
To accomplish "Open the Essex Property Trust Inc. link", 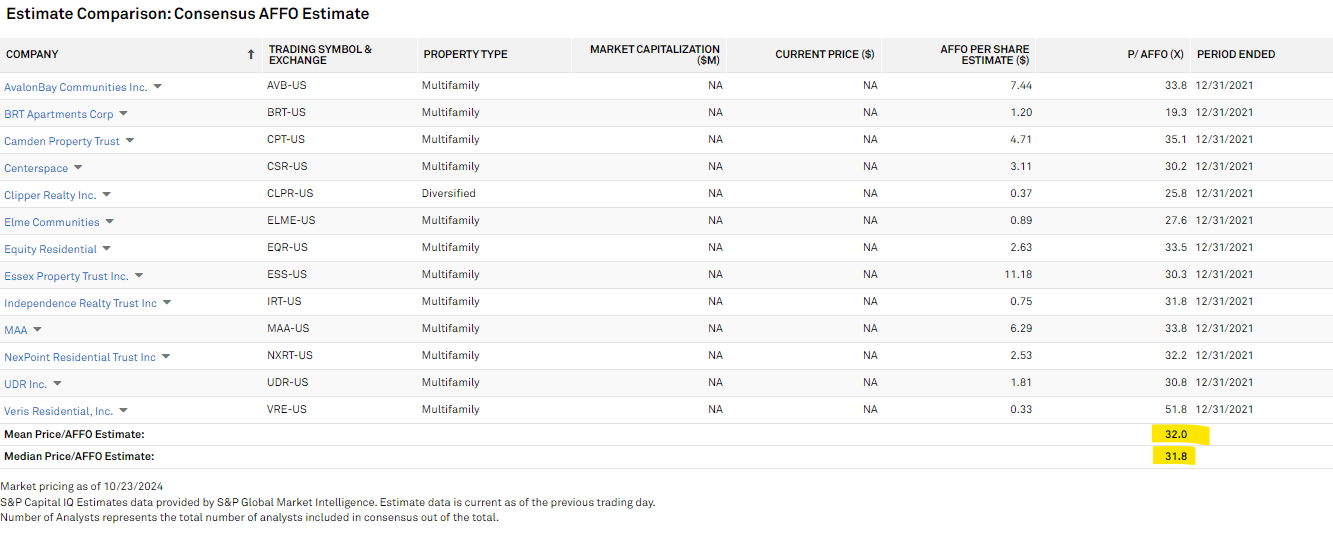I will coord(66,276).
